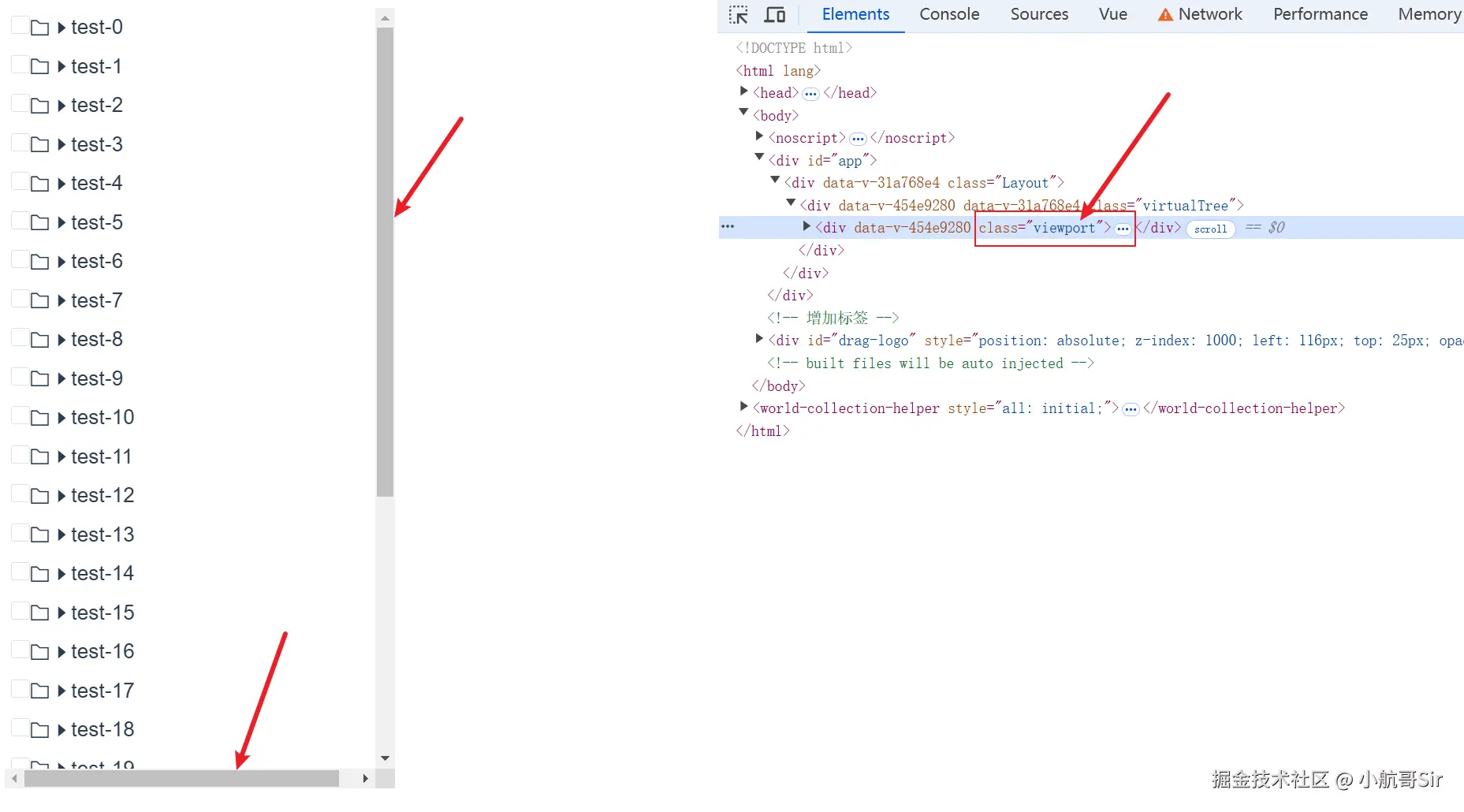This screenshot has height=812, width=1464.
Task: Click the horizontal scrollbar right arrow
Action: coord(365,779)
